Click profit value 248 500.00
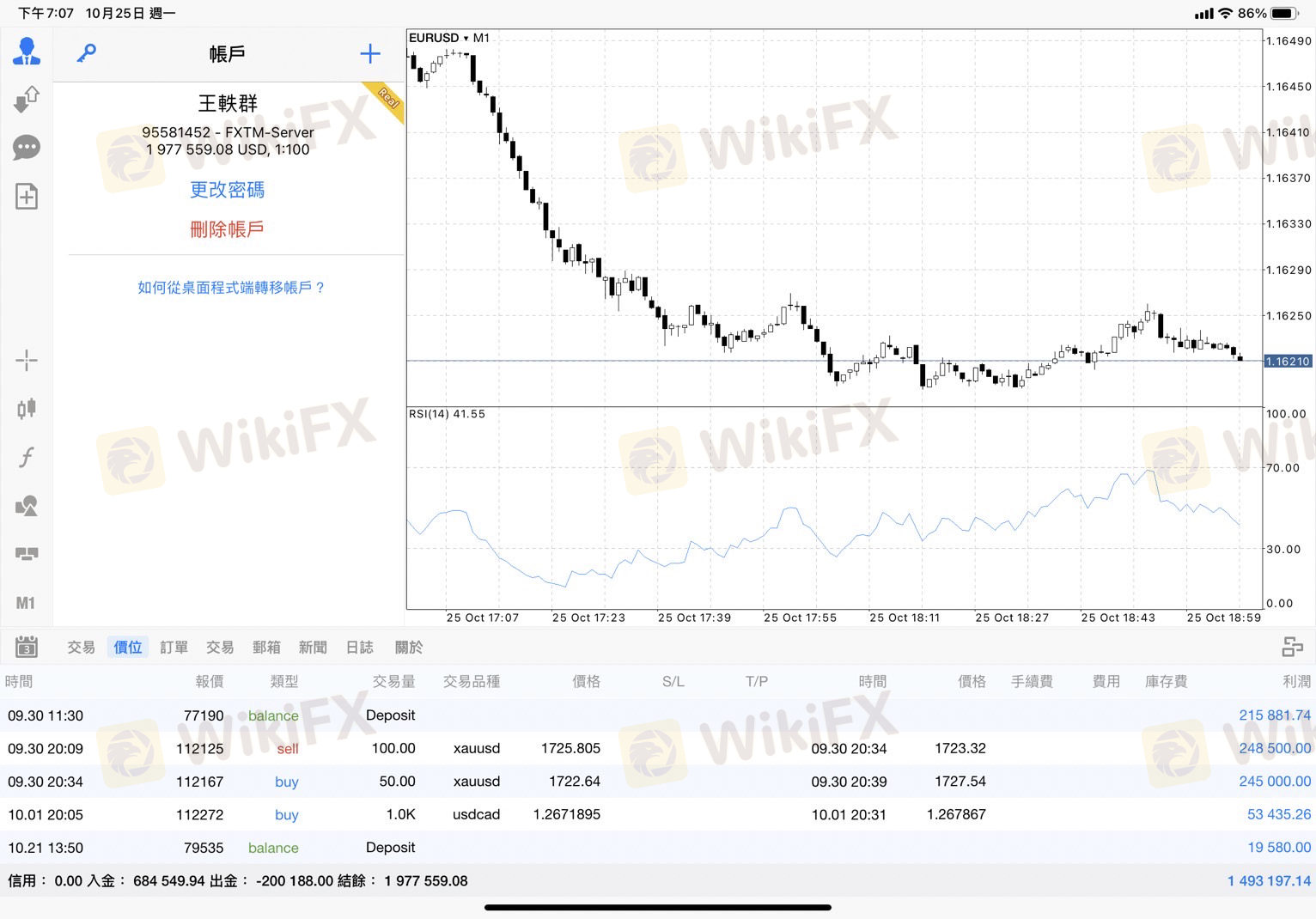The width and height of the screenshot is (1316, 919). click(1275, 749)
